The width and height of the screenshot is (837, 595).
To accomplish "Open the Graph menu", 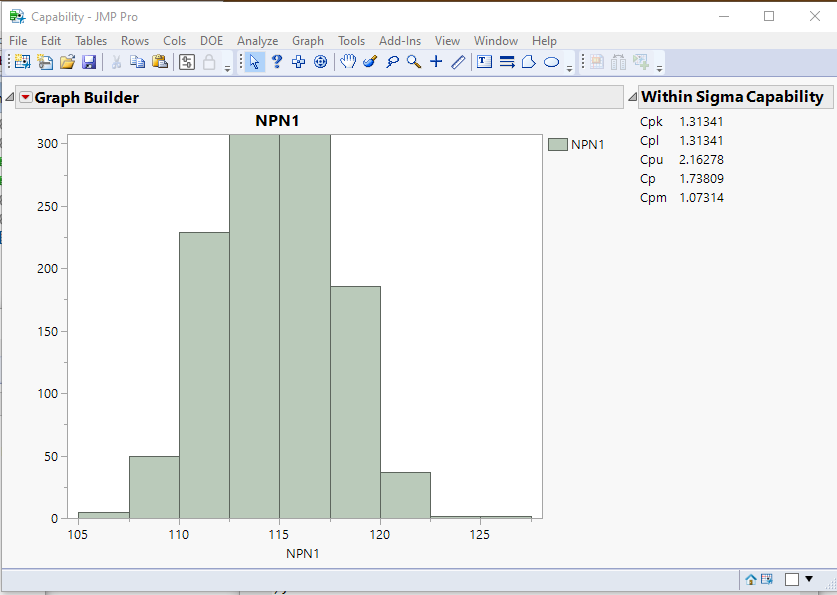I will click(308, 41).
